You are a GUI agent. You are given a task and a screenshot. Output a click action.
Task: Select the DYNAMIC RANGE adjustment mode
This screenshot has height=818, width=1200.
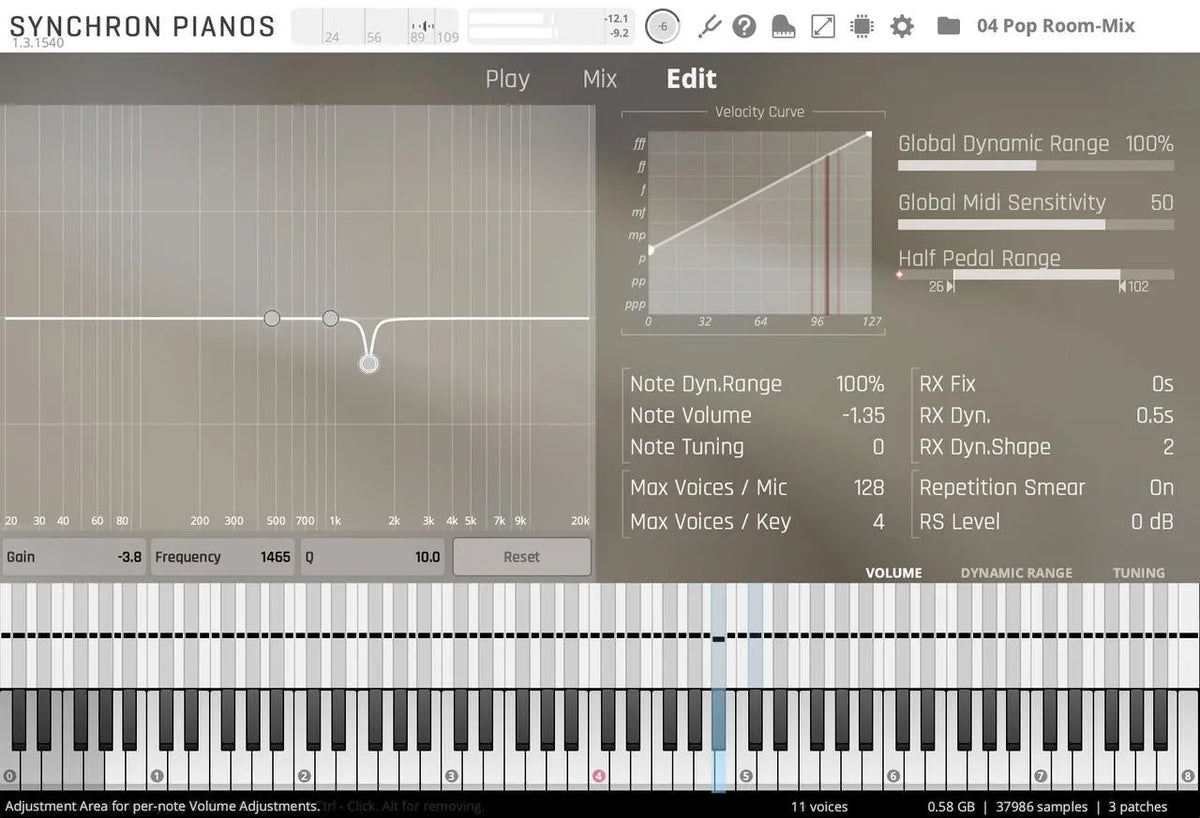1015,572
